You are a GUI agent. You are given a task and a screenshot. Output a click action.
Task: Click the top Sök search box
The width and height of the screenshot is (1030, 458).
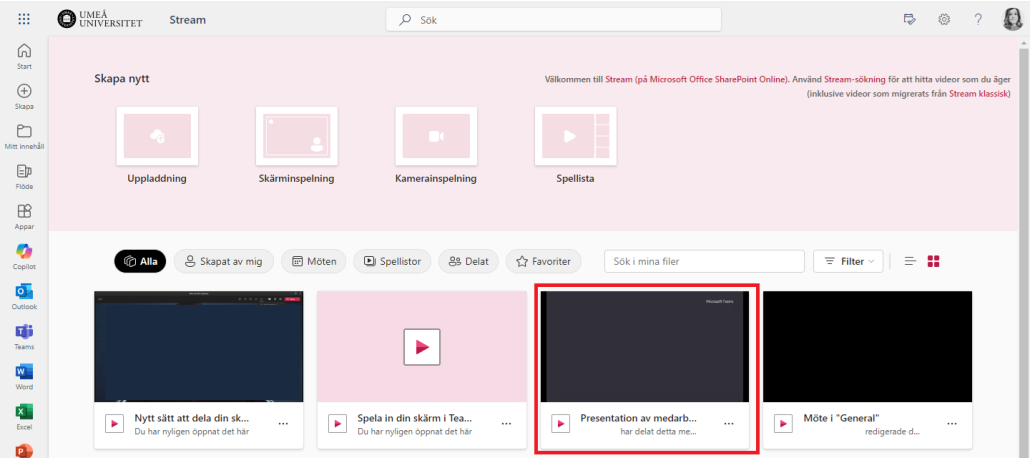[x=553, y=20]
